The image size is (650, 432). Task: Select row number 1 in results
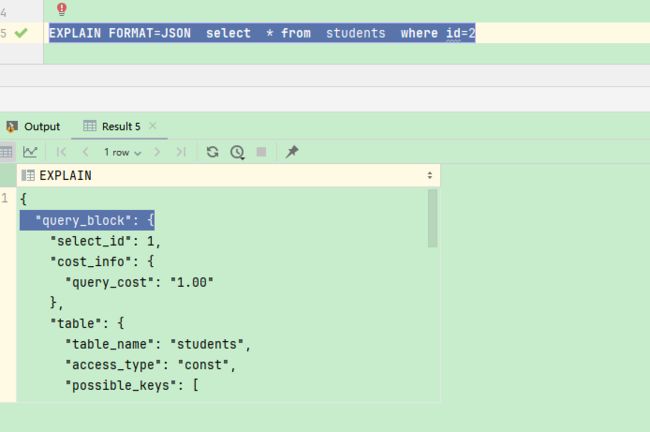(x=5, y=198)
